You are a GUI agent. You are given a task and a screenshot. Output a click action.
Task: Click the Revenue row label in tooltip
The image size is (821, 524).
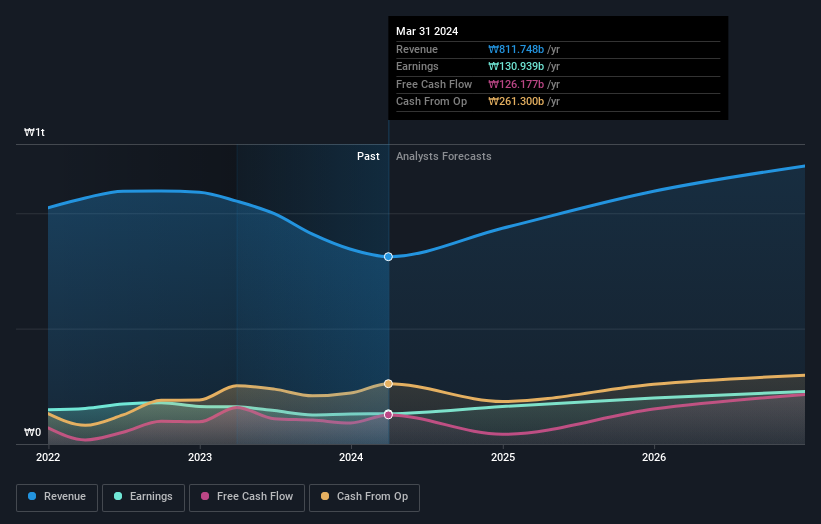417,49
